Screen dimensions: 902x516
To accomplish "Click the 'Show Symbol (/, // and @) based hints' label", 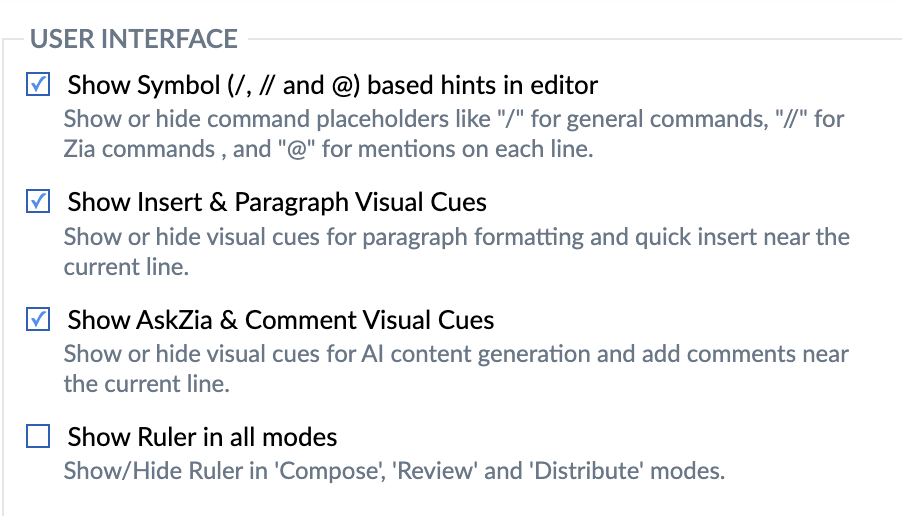I will pos(332,86).
